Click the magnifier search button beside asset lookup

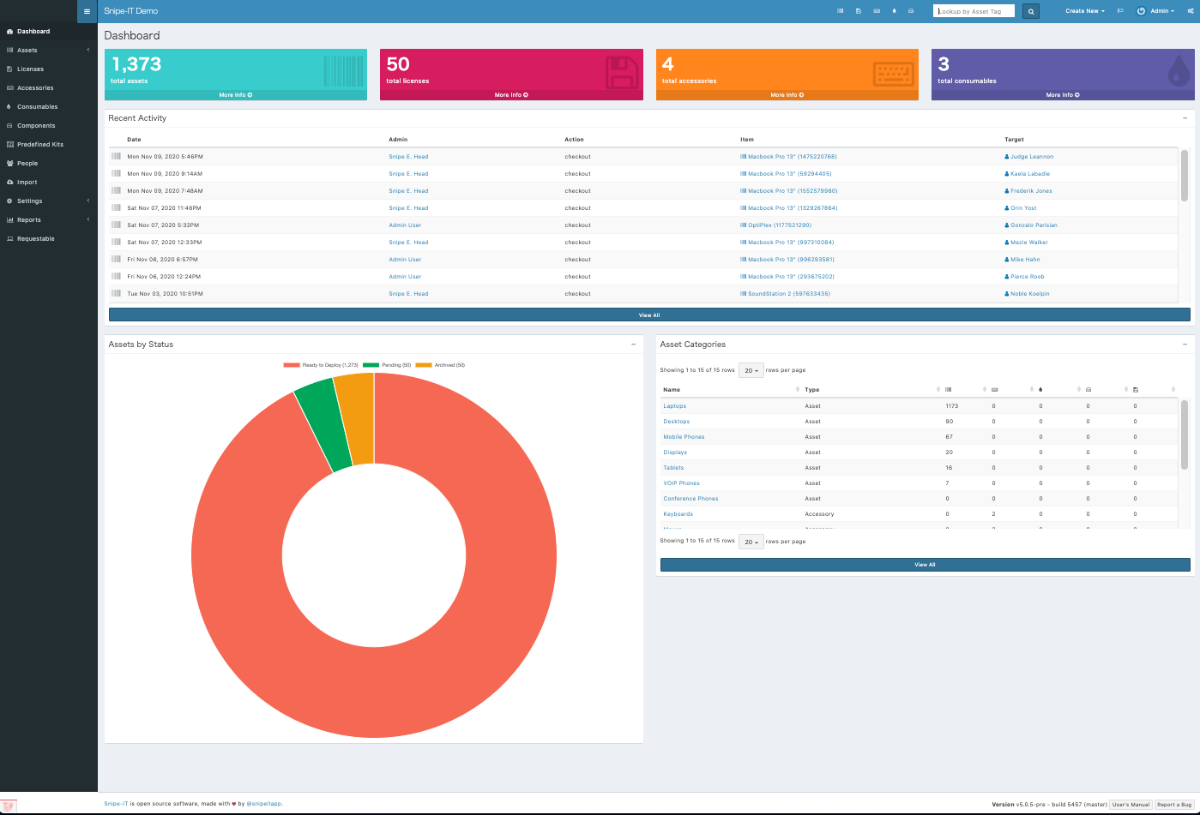tap(1030, 11)
